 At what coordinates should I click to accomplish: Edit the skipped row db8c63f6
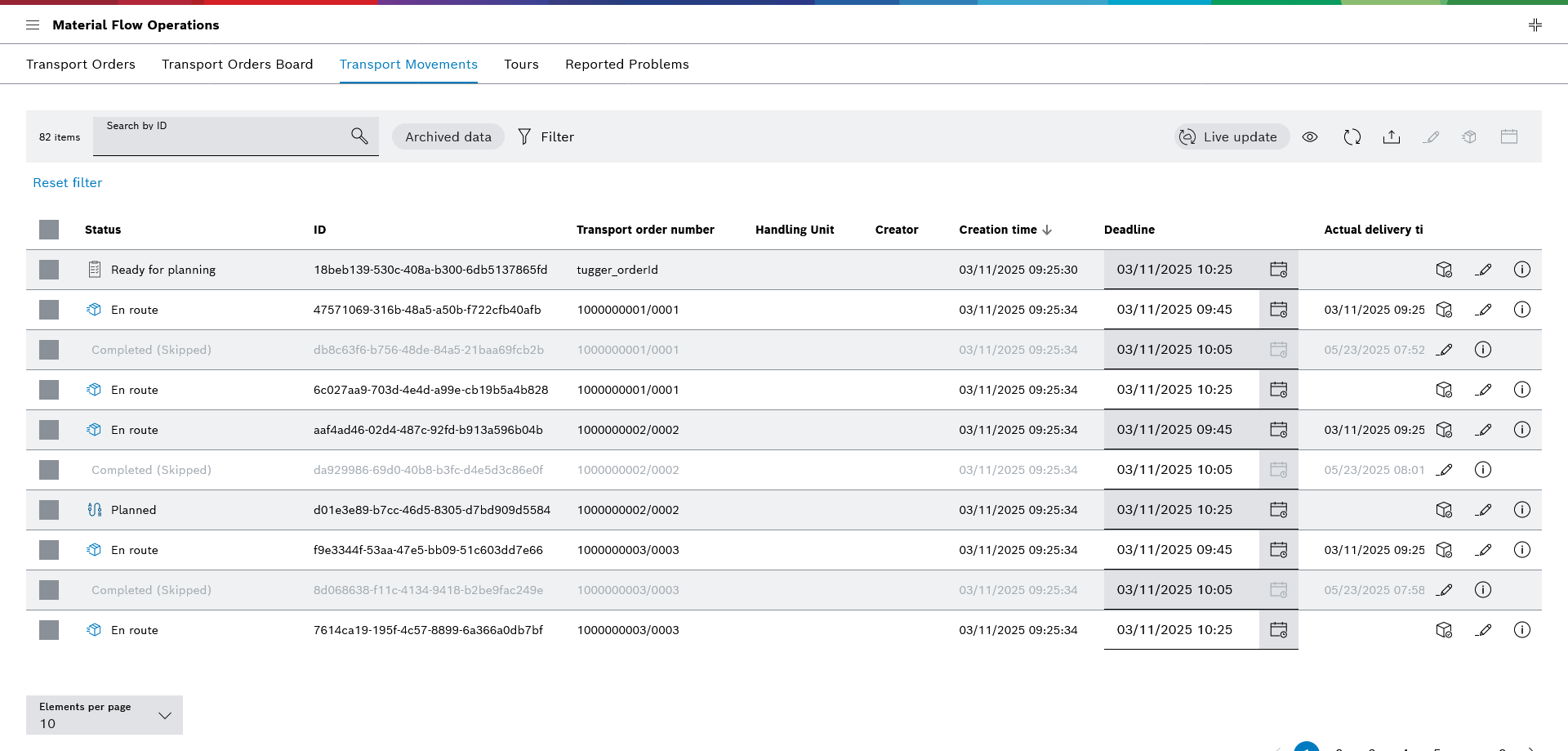[1445, 350]
